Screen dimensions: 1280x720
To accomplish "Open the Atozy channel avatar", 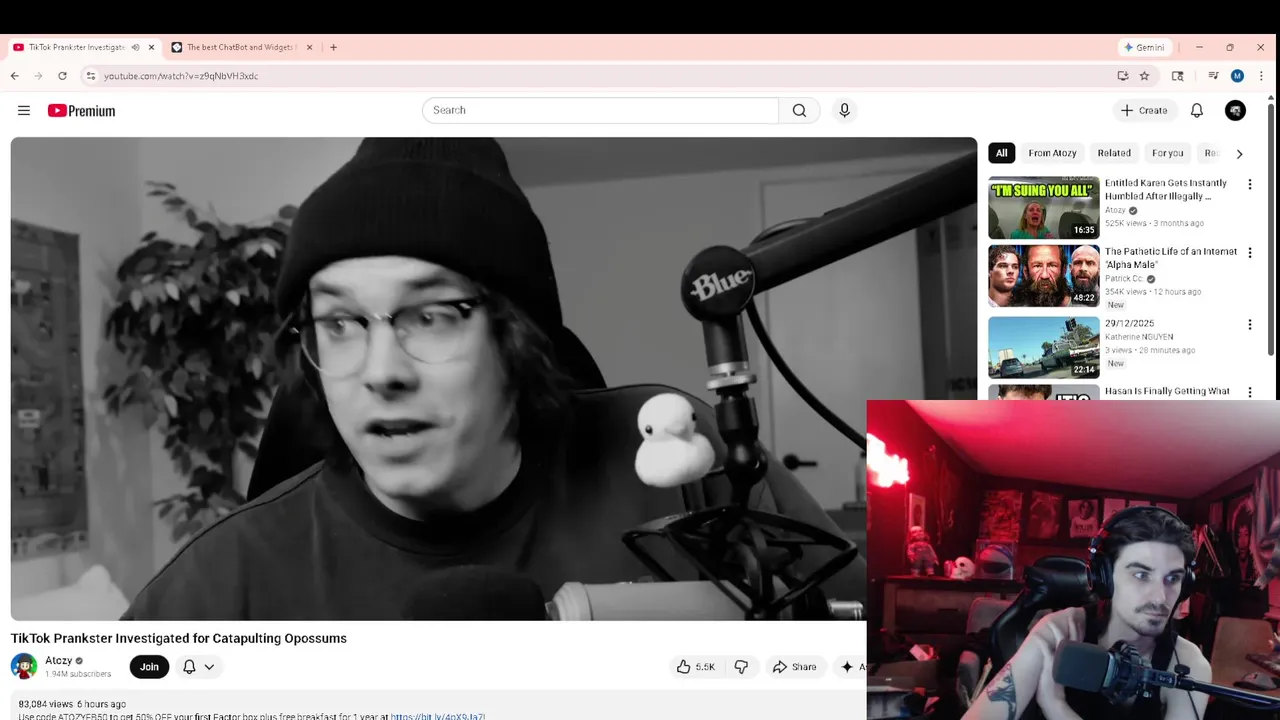I will [x=24, y=666].
